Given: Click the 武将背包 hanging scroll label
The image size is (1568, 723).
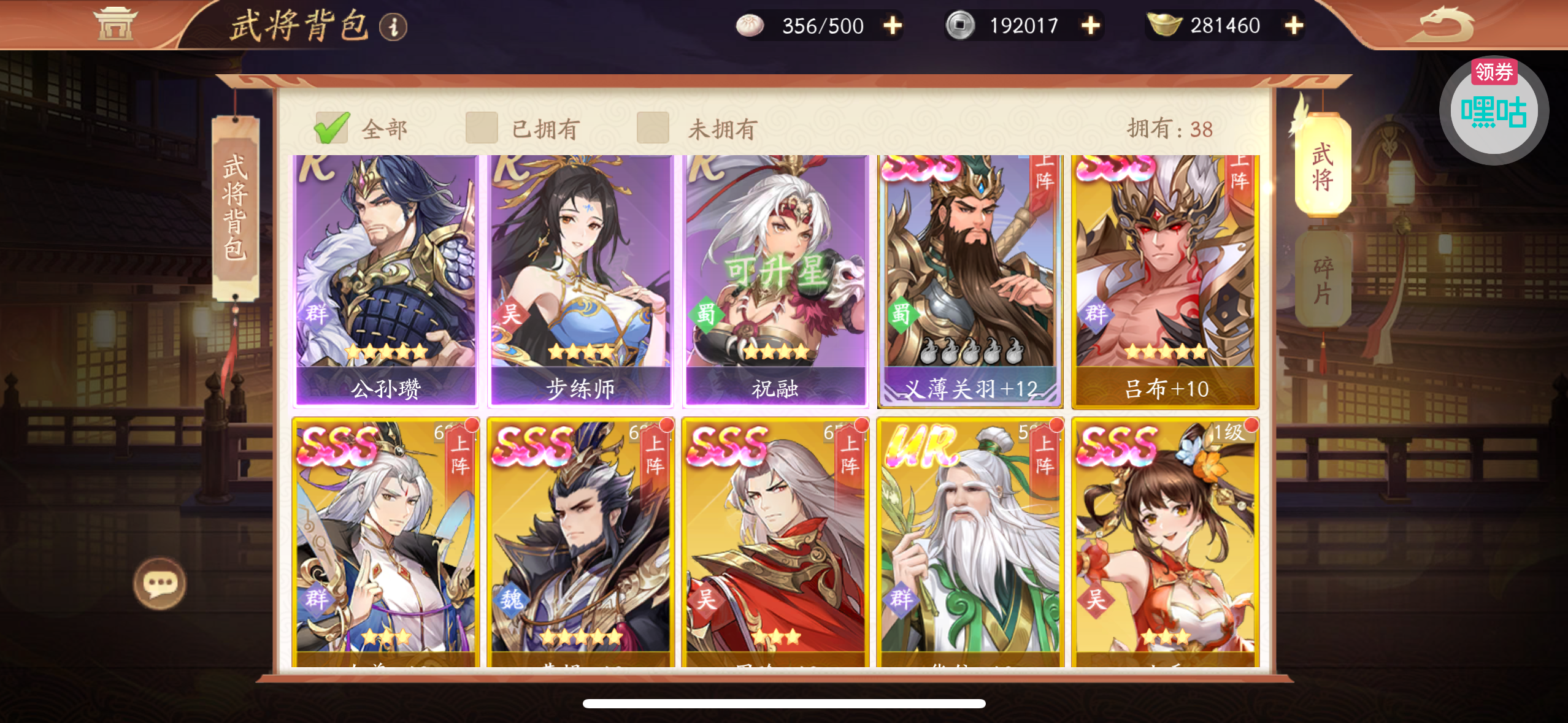Looking at the screenshot, I should pyautogui.click(x=236, y=207).
